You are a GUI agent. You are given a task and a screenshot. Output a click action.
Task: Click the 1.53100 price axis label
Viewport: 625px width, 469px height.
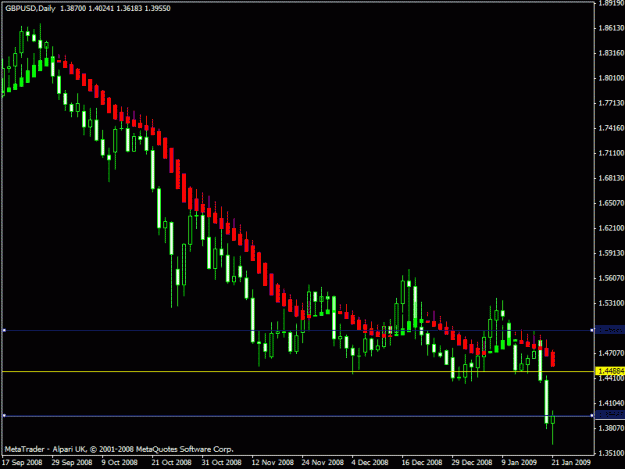click(611, 303)
